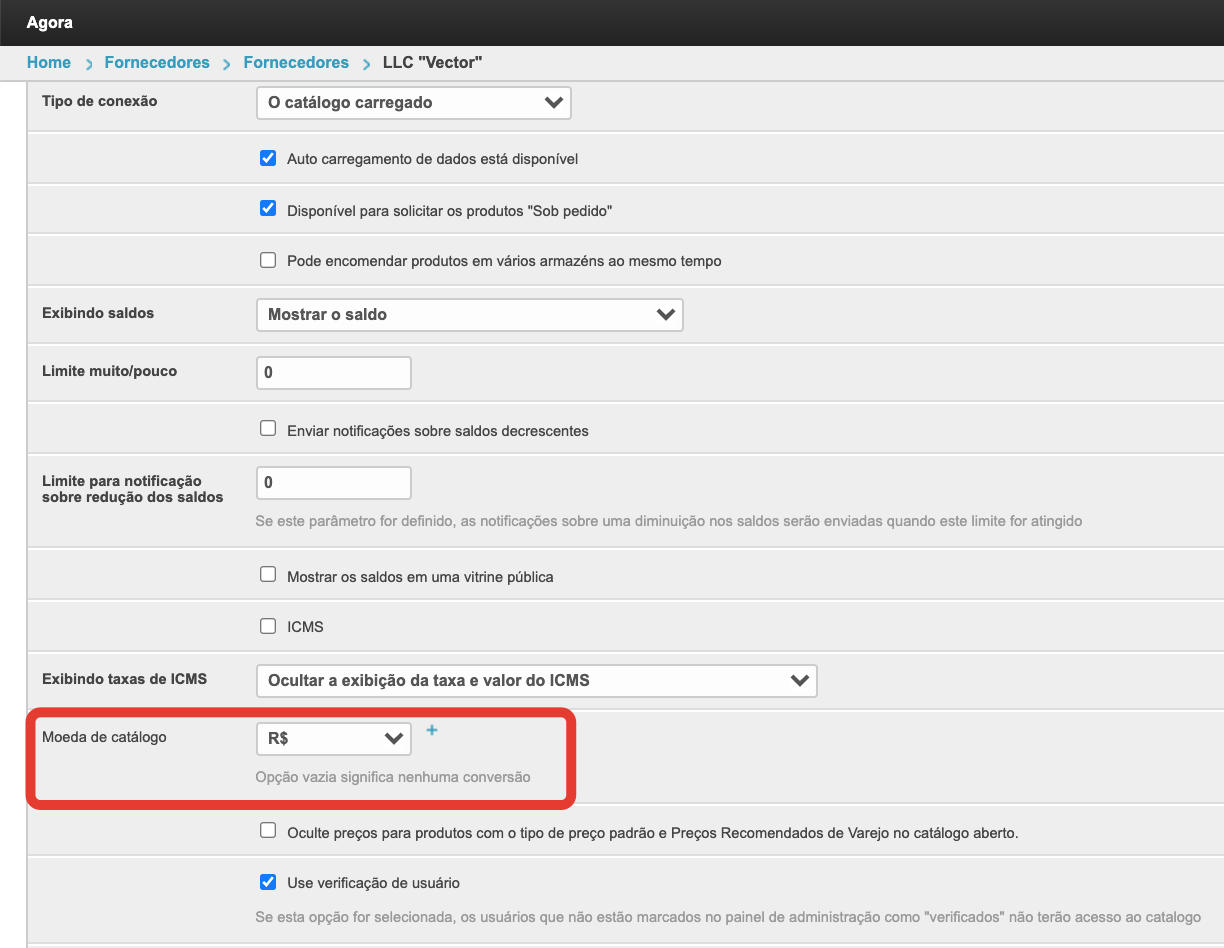
Task: Click the notification limit input field
Action: [x=334, y=483]
